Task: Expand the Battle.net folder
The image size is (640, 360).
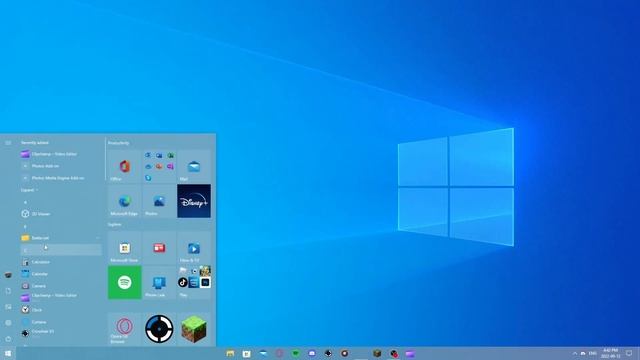Action: tap(61, 238)
